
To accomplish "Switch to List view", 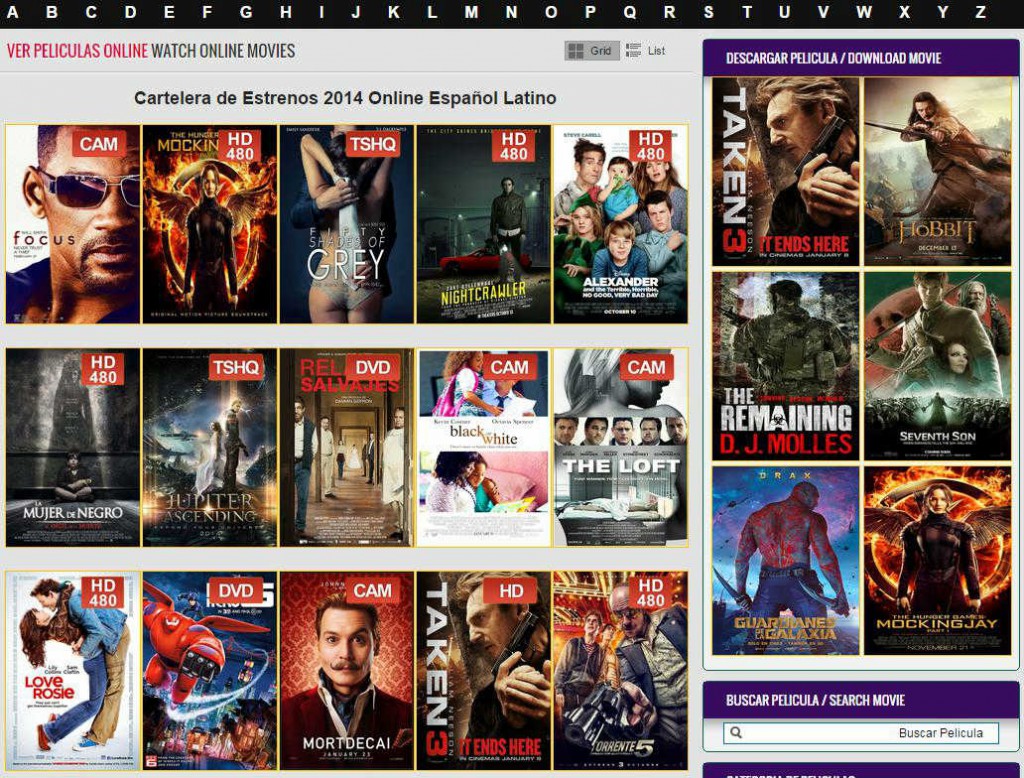I will tap(645, 50).
